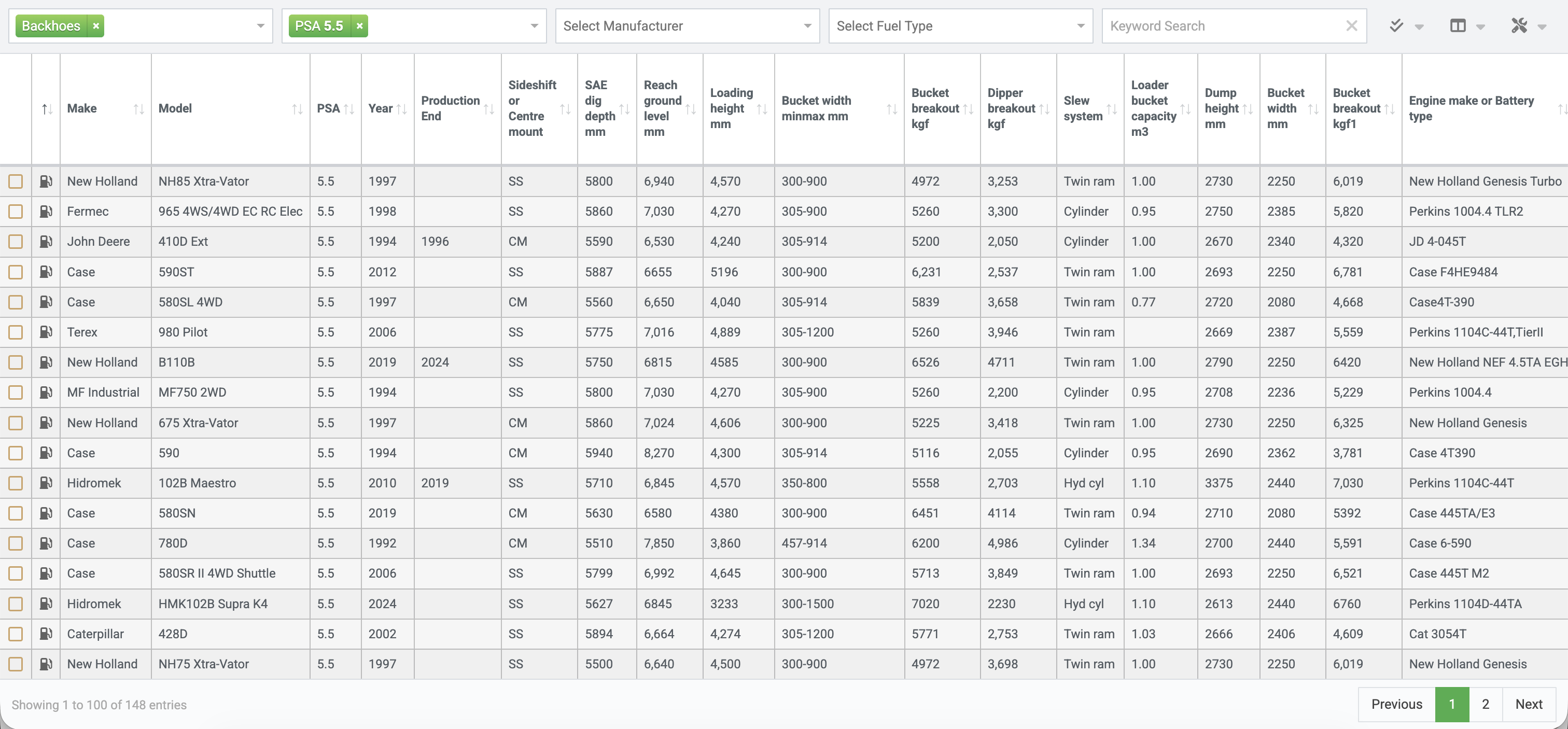Sort by Reach ground level header
1568x729 pixels.
[669, 108]
